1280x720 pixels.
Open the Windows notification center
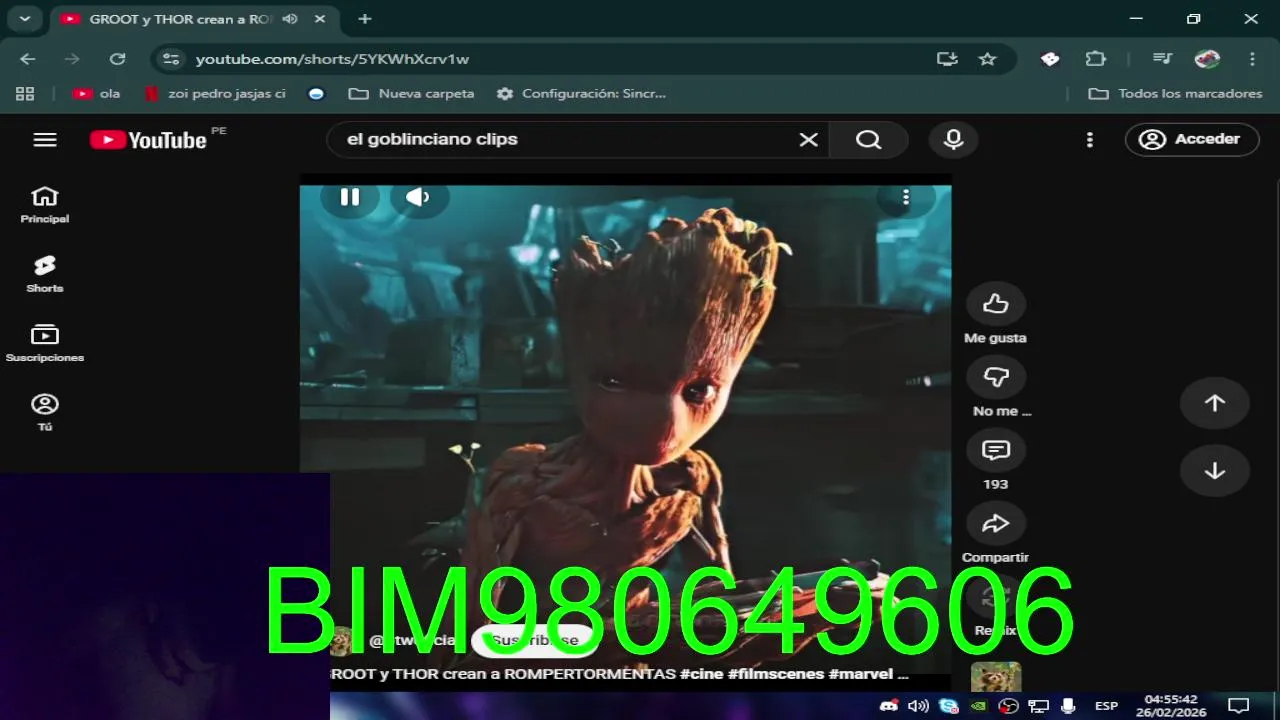coord(1239,706)
